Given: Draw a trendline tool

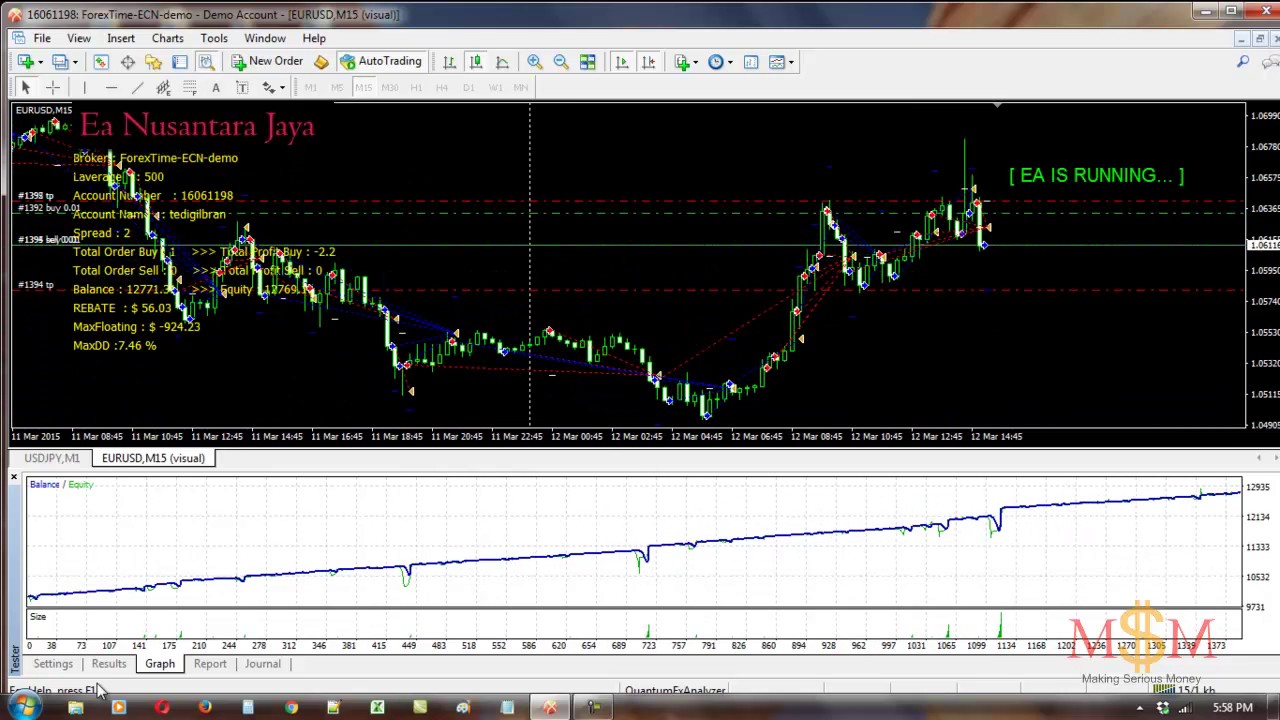Looking at the screenshot, I should 137,88.
